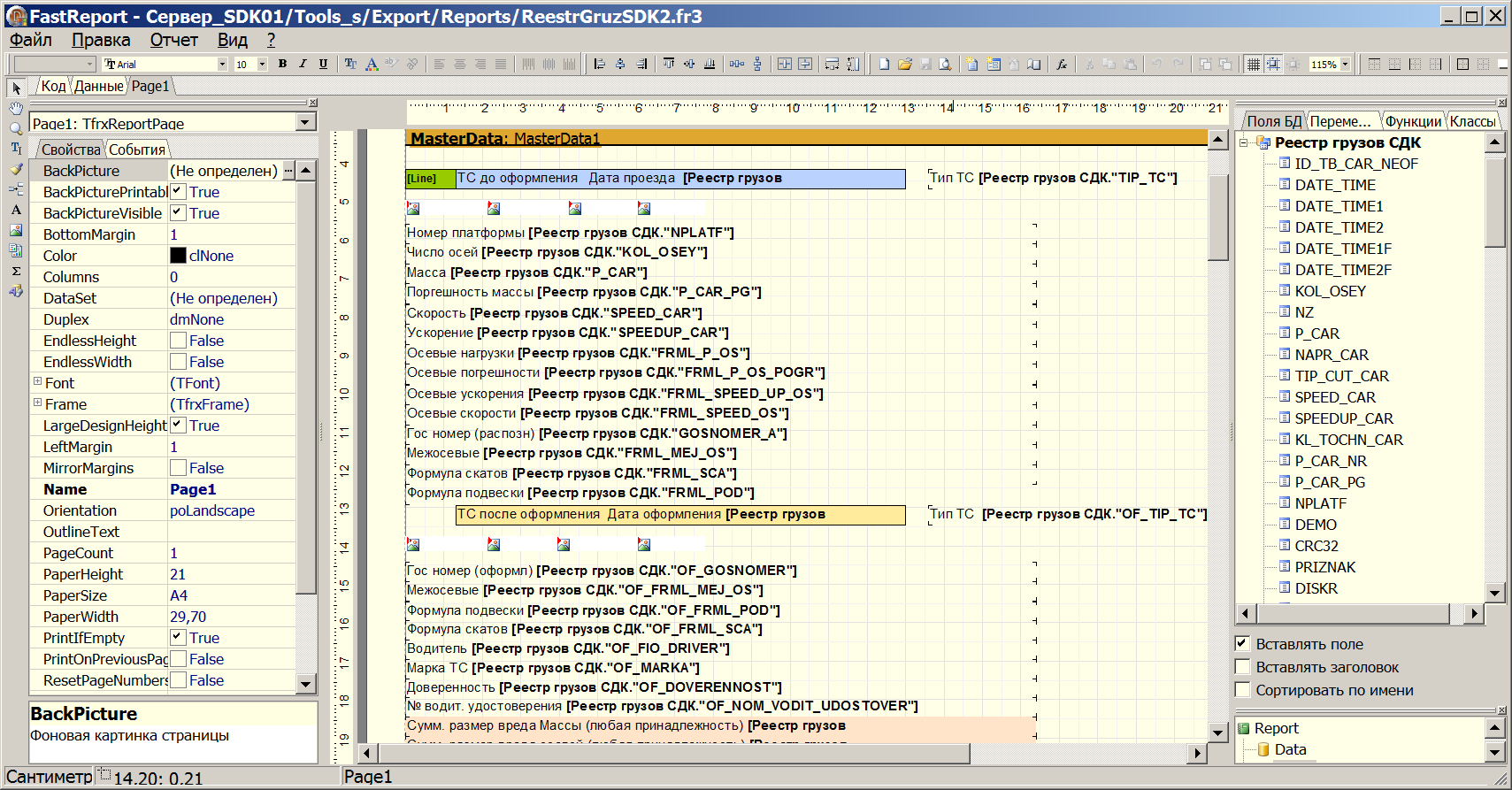
Task: Uncheck the BackPictureVisible property checkbox
Action: (x=178, y=212)
